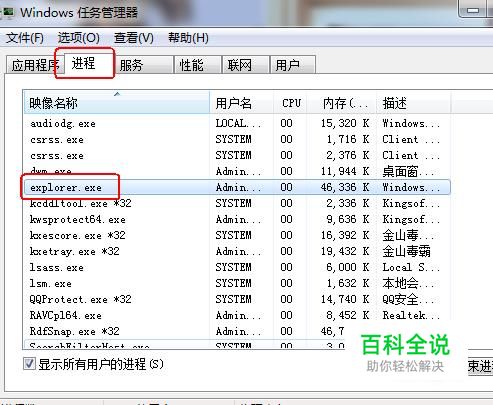Select the csrss.exe row with 2,376 K
This screenshot has width=493, height=405.
237,155
